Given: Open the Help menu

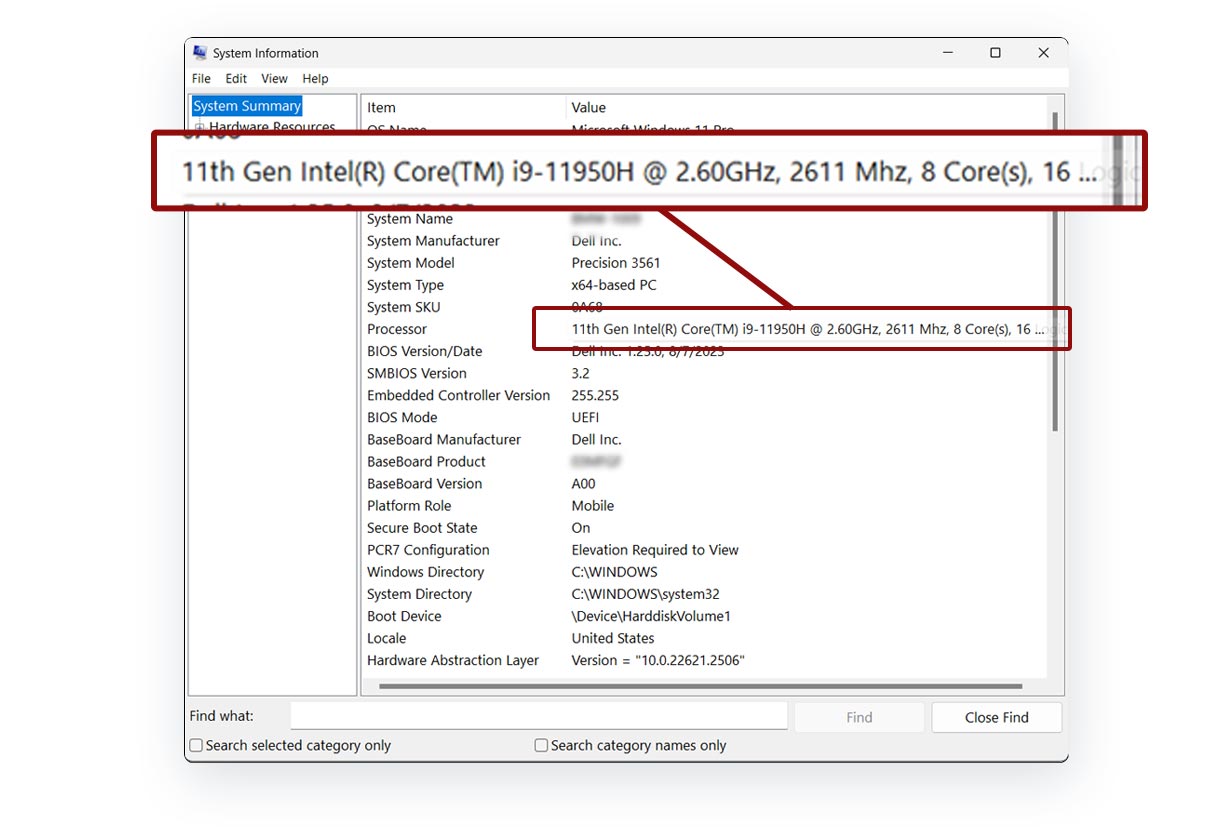Looking at the screenshot, I should click(x=315, y=79).
